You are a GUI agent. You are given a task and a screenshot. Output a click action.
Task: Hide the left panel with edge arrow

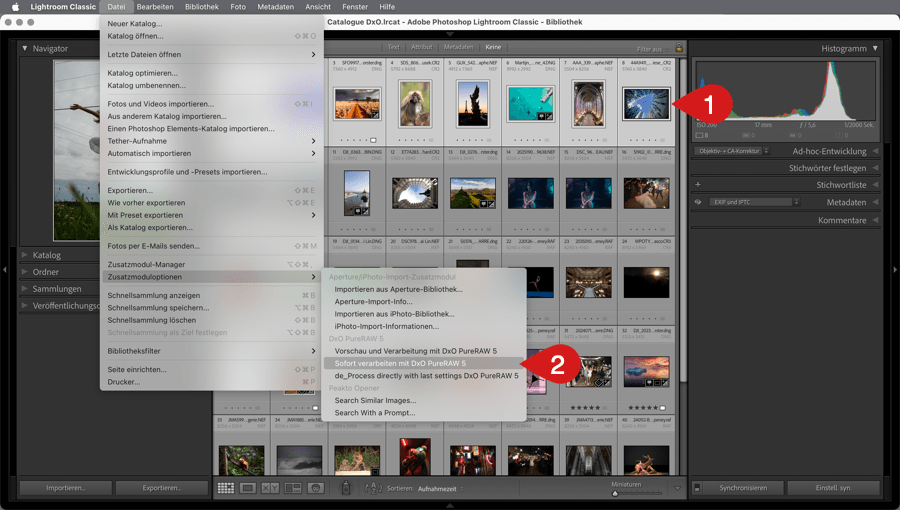[5, 269]
